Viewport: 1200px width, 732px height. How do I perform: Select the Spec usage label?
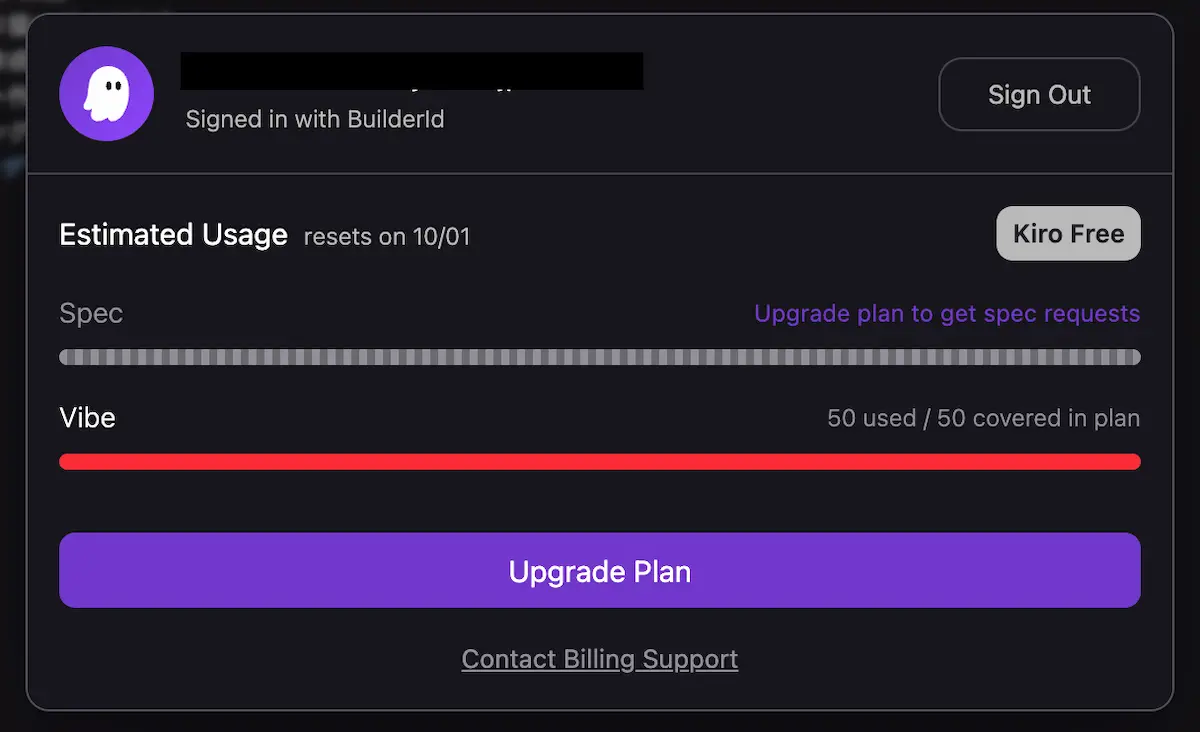pos(91,314)
